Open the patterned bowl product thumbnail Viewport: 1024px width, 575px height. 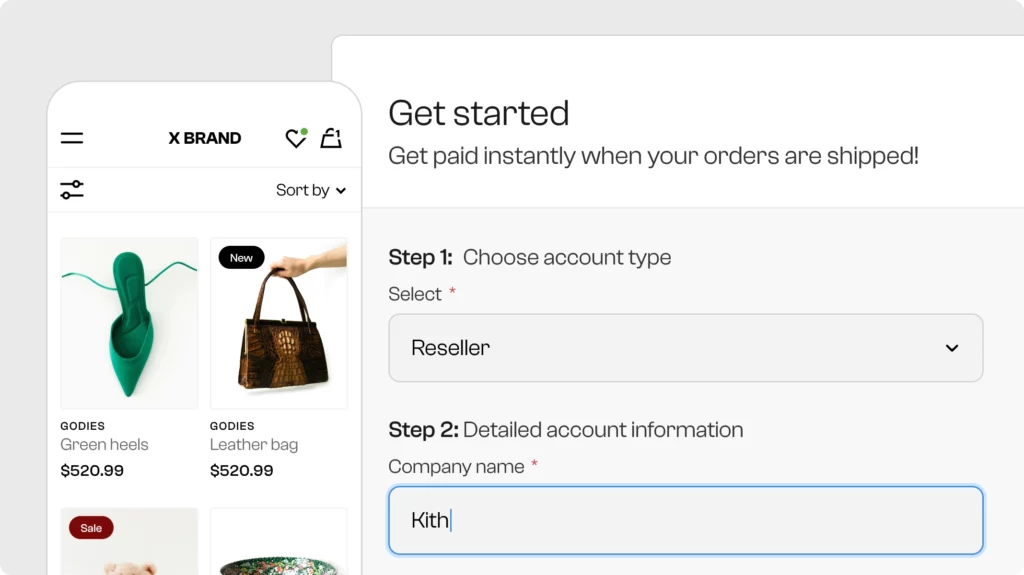tap(279, 542)
